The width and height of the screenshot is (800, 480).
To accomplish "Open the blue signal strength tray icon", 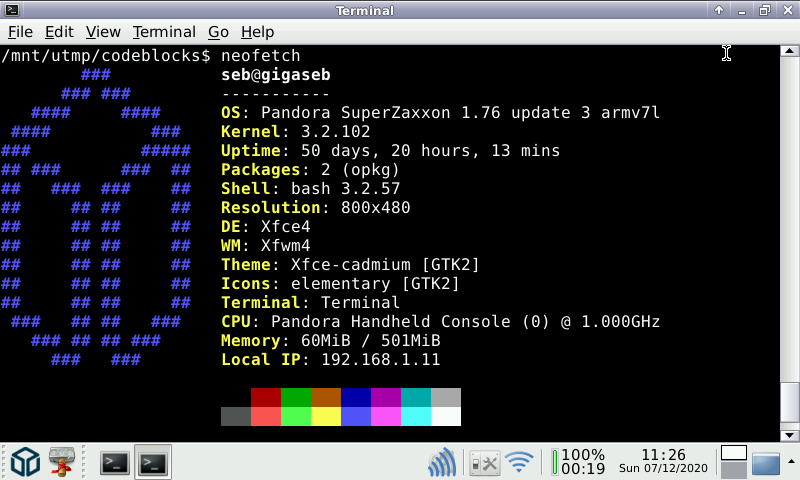I will click(x=442, y=462).
